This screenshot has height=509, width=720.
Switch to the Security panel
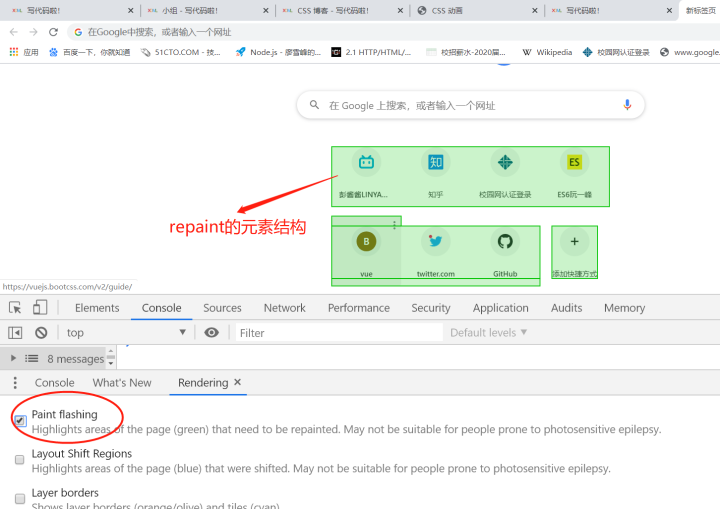431,308
